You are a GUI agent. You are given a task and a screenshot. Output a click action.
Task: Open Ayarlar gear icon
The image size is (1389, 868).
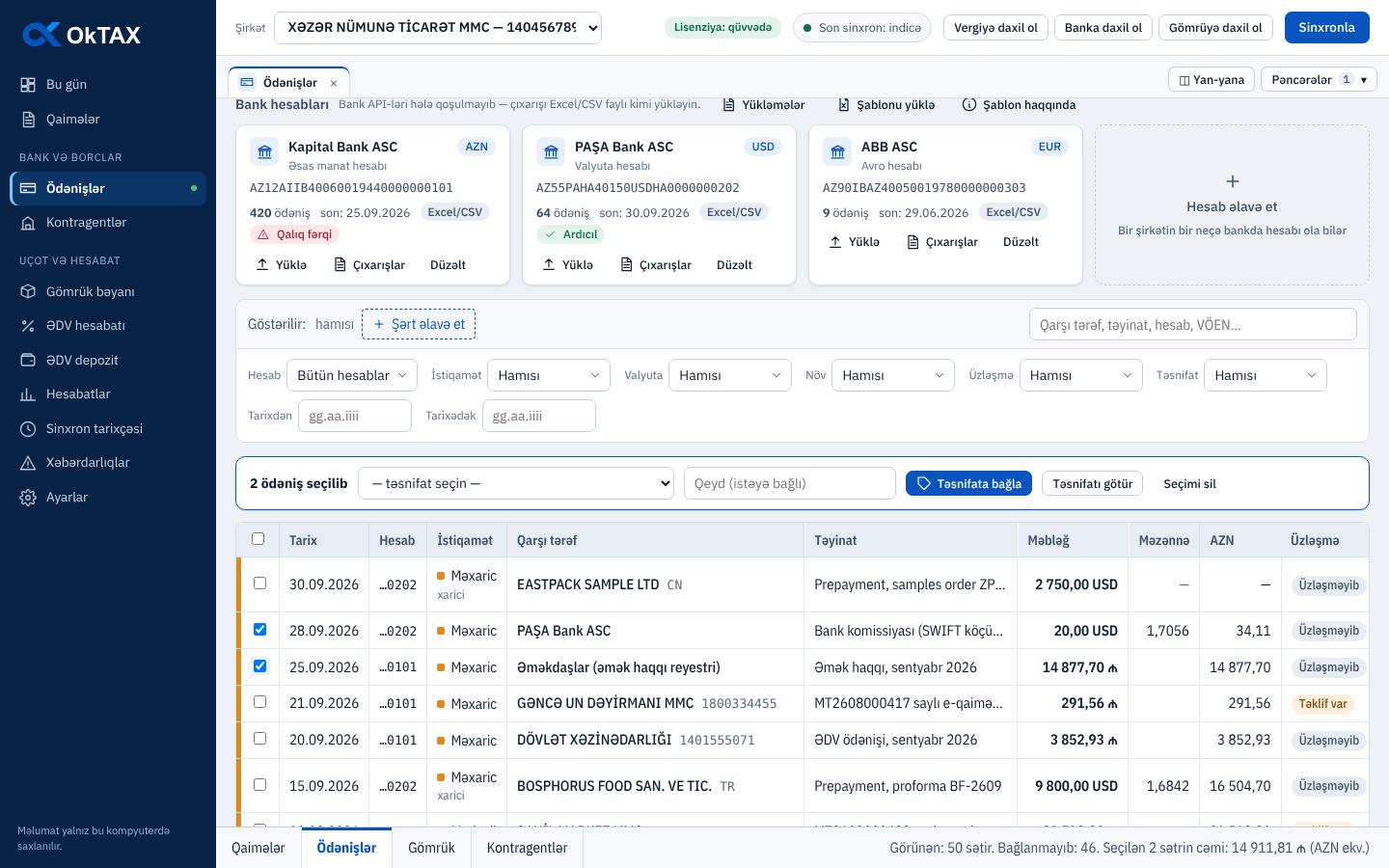tap(28, 498)
